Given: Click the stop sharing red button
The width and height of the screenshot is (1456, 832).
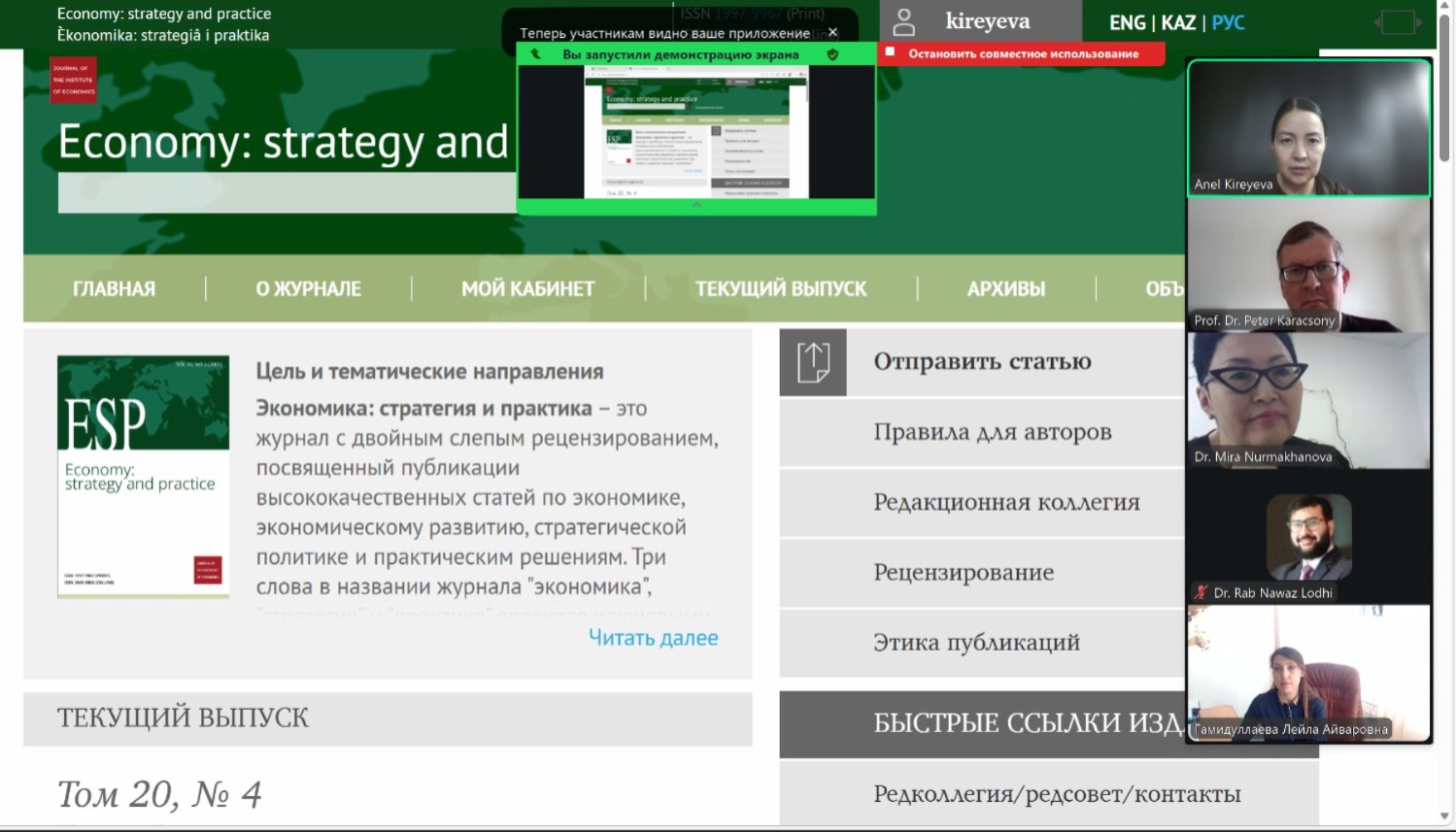Looking at the screenshot, I should [1021, 54].
